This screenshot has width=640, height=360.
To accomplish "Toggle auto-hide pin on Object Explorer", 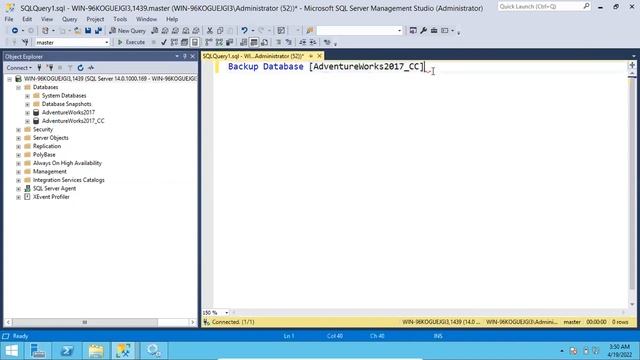I will click(x=184, y=56).
